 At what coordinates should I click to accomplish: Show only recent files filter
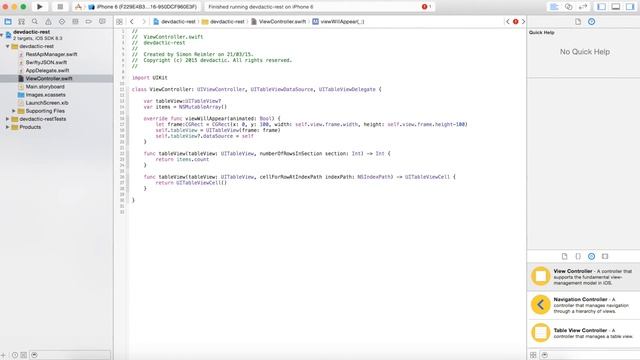pos(15,356)
